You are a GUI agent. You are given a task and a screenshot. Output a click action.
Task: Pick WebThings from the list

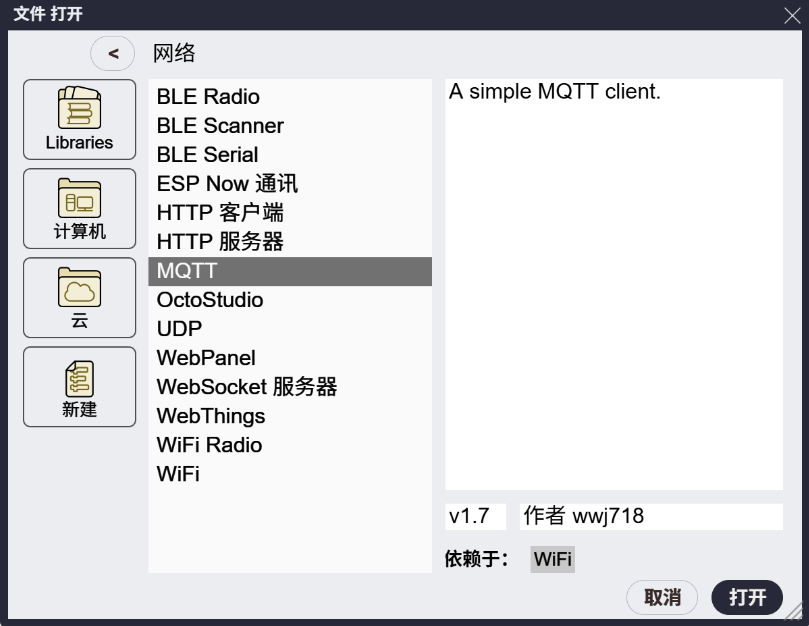tap(290, 416)
